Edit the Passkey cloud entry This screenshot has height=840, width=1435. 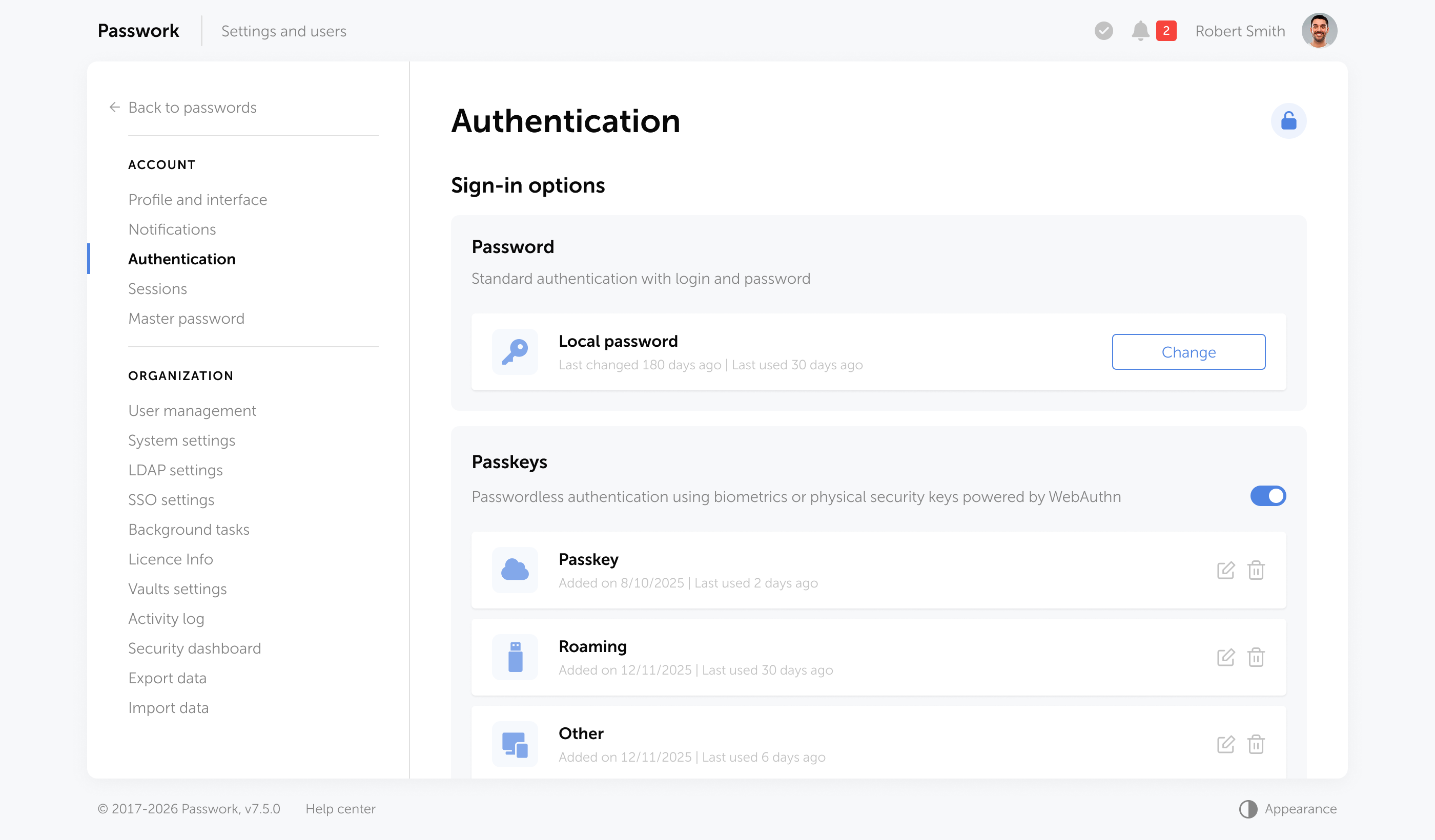1225,570
